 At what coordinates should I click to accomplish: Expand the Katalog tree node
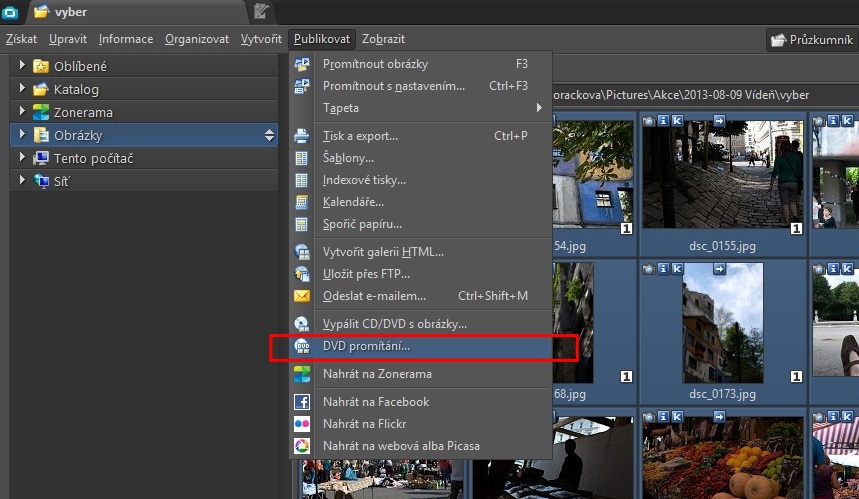[22, 88]
